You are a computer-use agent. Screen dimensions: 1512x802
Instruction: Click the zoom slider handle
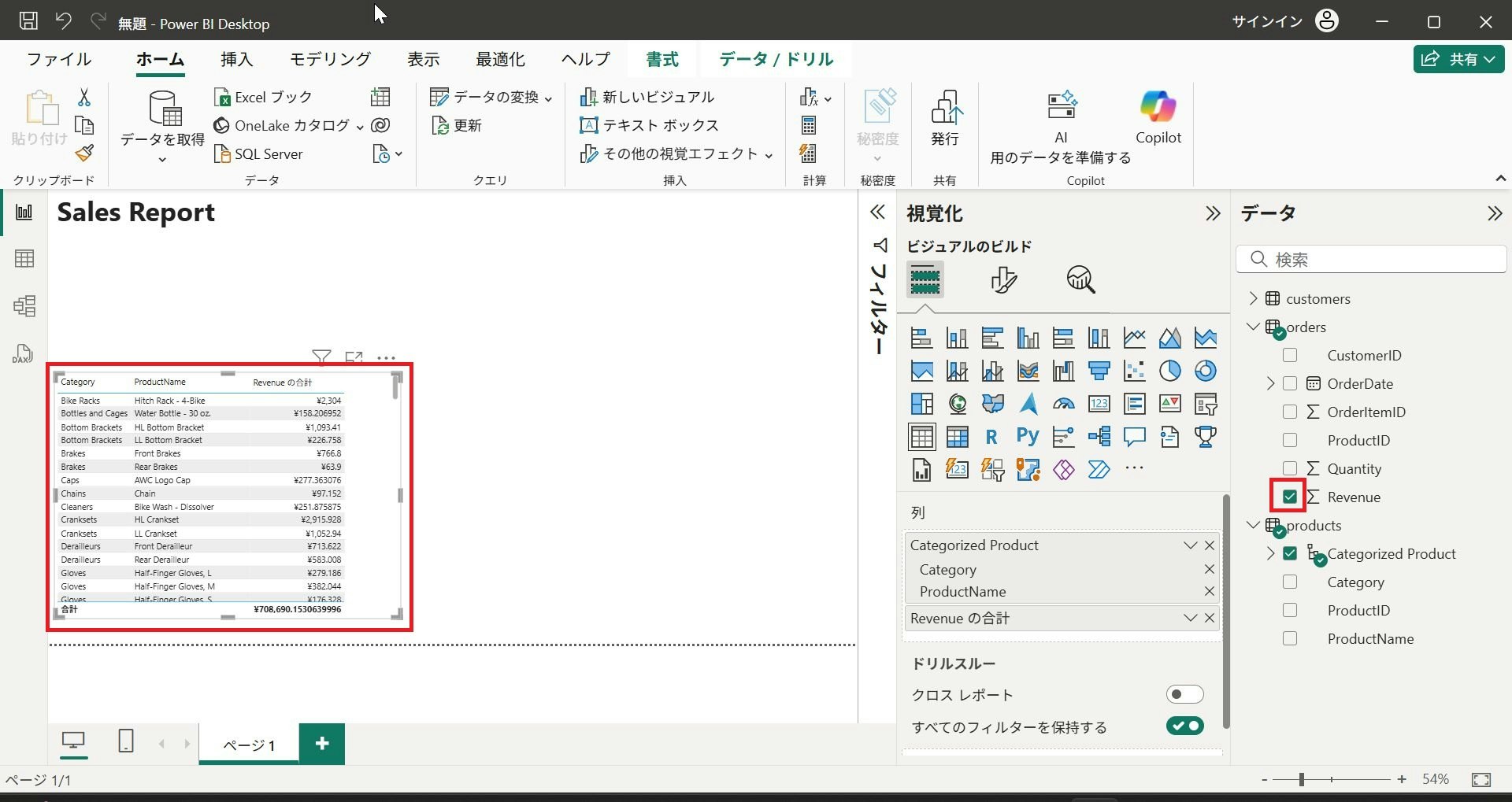pos(1302,779)
